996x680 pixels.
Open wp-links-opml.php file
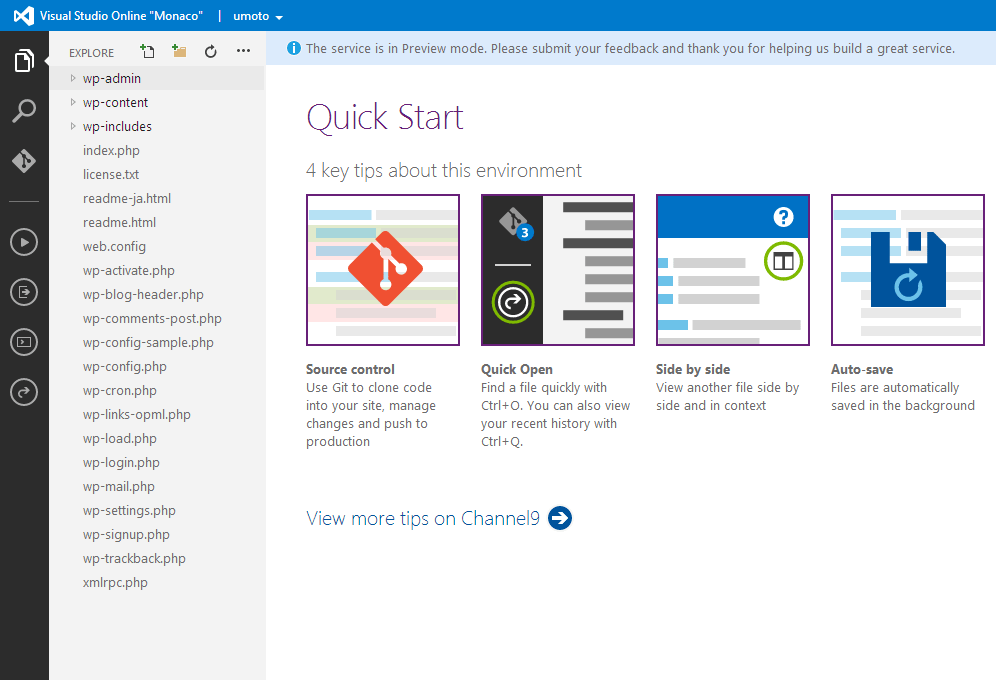[137, 415]
